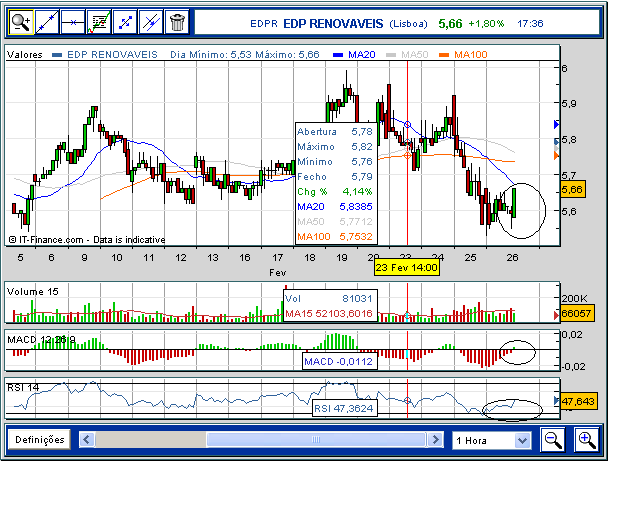Select the trend line drawing tool
Screen dimensions: 640x512
click(x=47, y=22)
